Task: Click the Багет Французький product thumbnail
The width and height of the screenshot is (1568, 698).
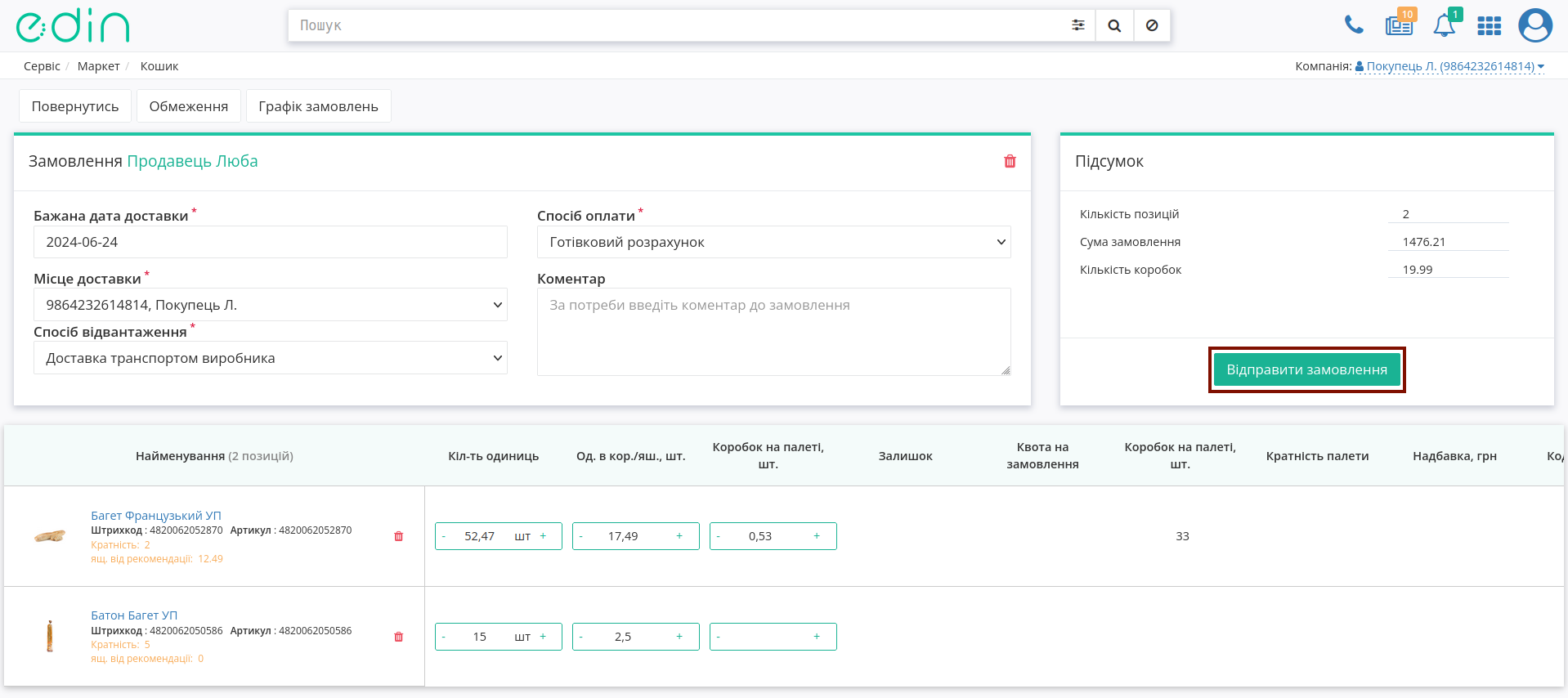Action: coord(50,536)
